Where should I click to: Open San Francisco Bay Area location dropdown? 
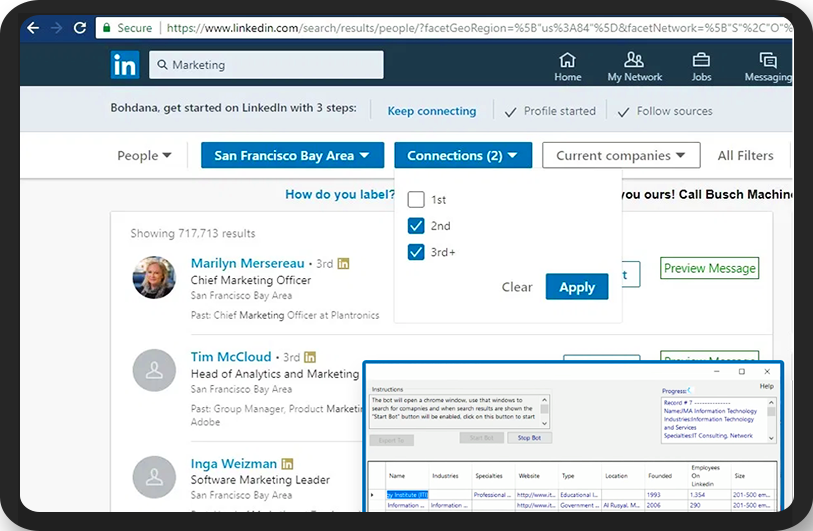click(x=292, y=155)
